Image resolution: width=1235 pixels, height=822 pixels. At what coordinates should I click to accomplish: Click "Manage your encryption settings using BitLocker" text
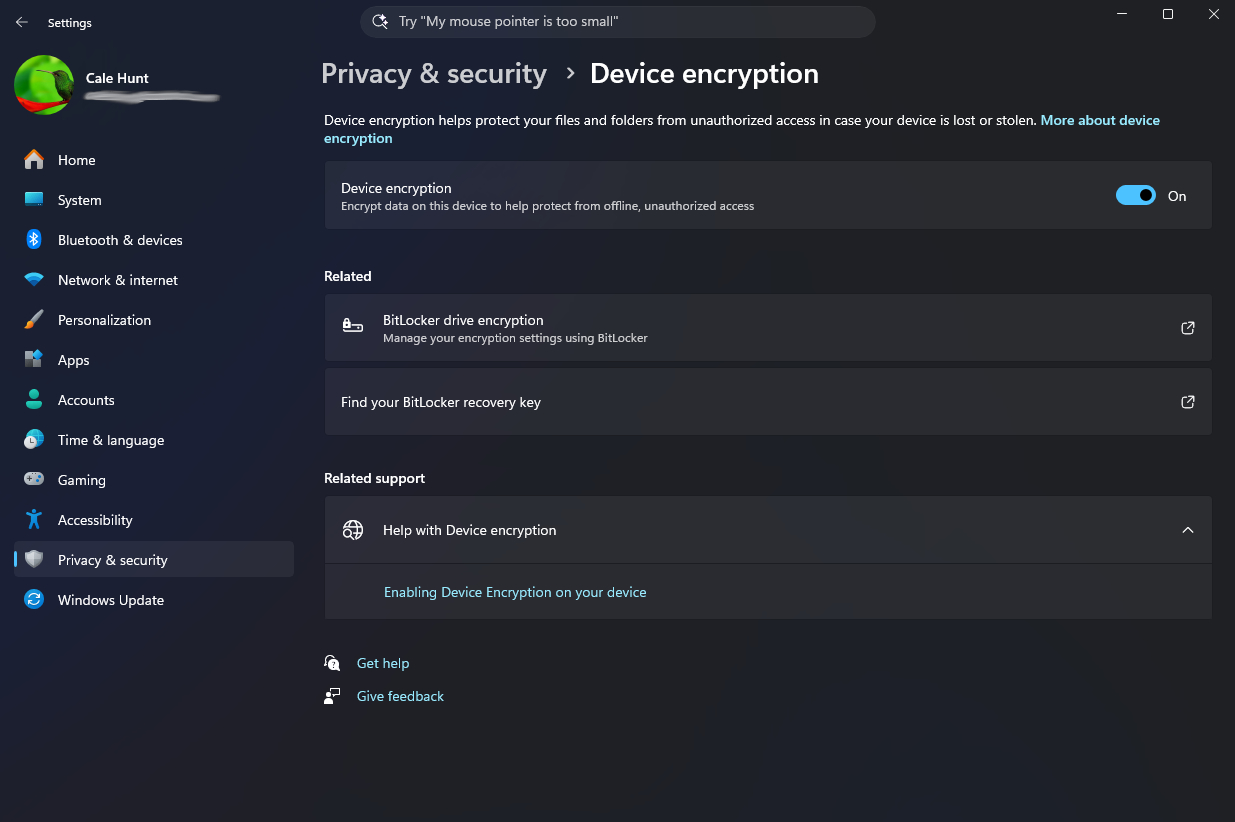[x=515, y=338]
